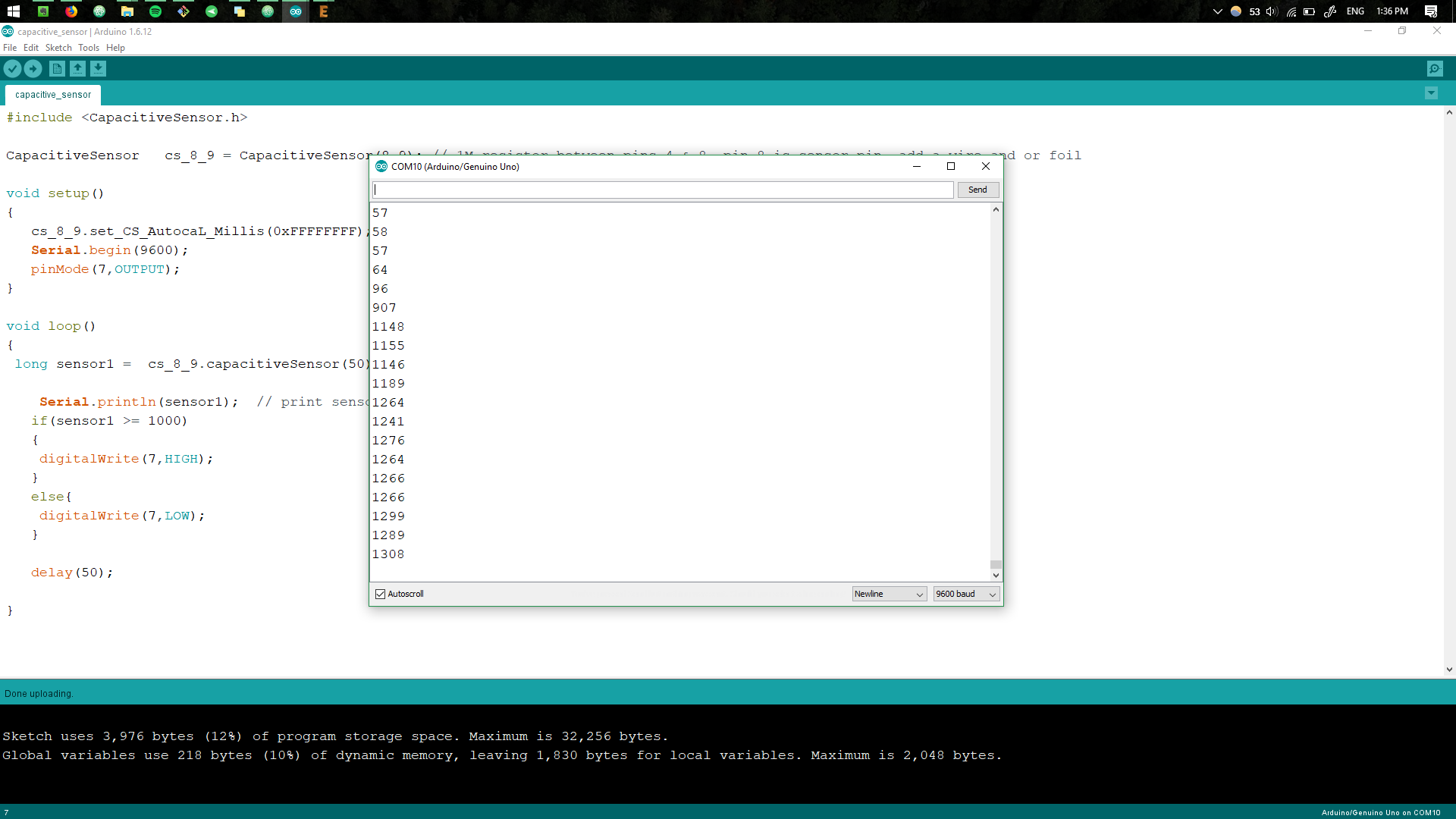This screenshot has width=1456, height=819.
Task: Click 'Sketch uses 3,976 bytes' console line
Action: click(x=335, y=736)
